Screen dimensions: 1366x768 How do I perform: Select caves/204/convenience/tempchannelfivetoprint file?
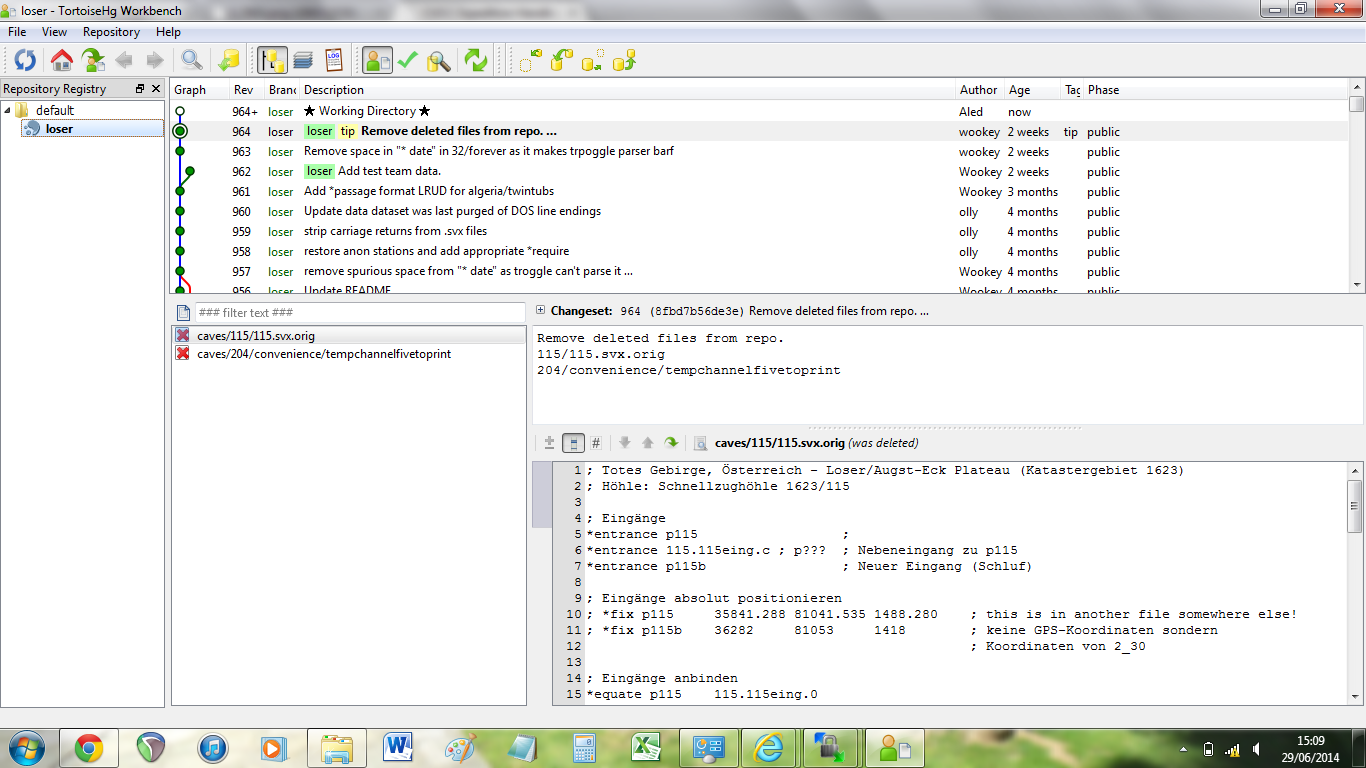[x=323, y=353]
